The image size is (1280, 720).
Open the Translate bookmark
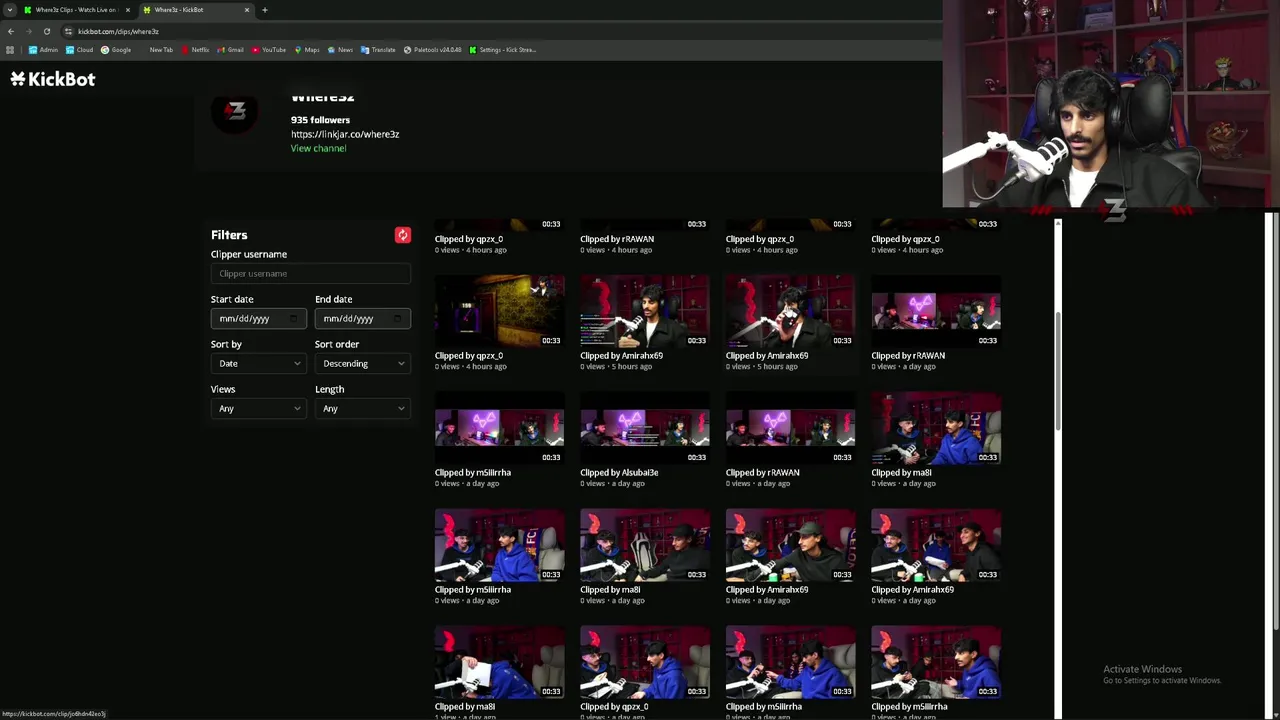[x=378, y=49]
